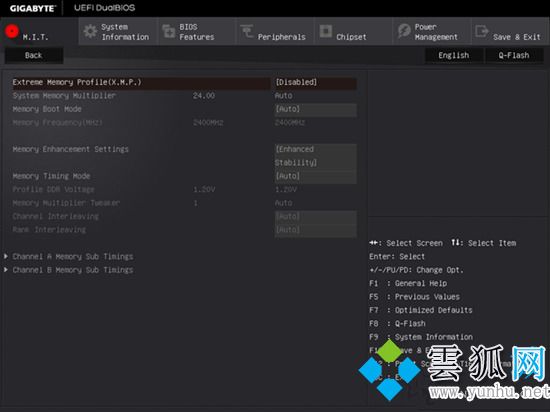
Task: Select Memory Enhancement Settings label
Action: click(71, 149)
